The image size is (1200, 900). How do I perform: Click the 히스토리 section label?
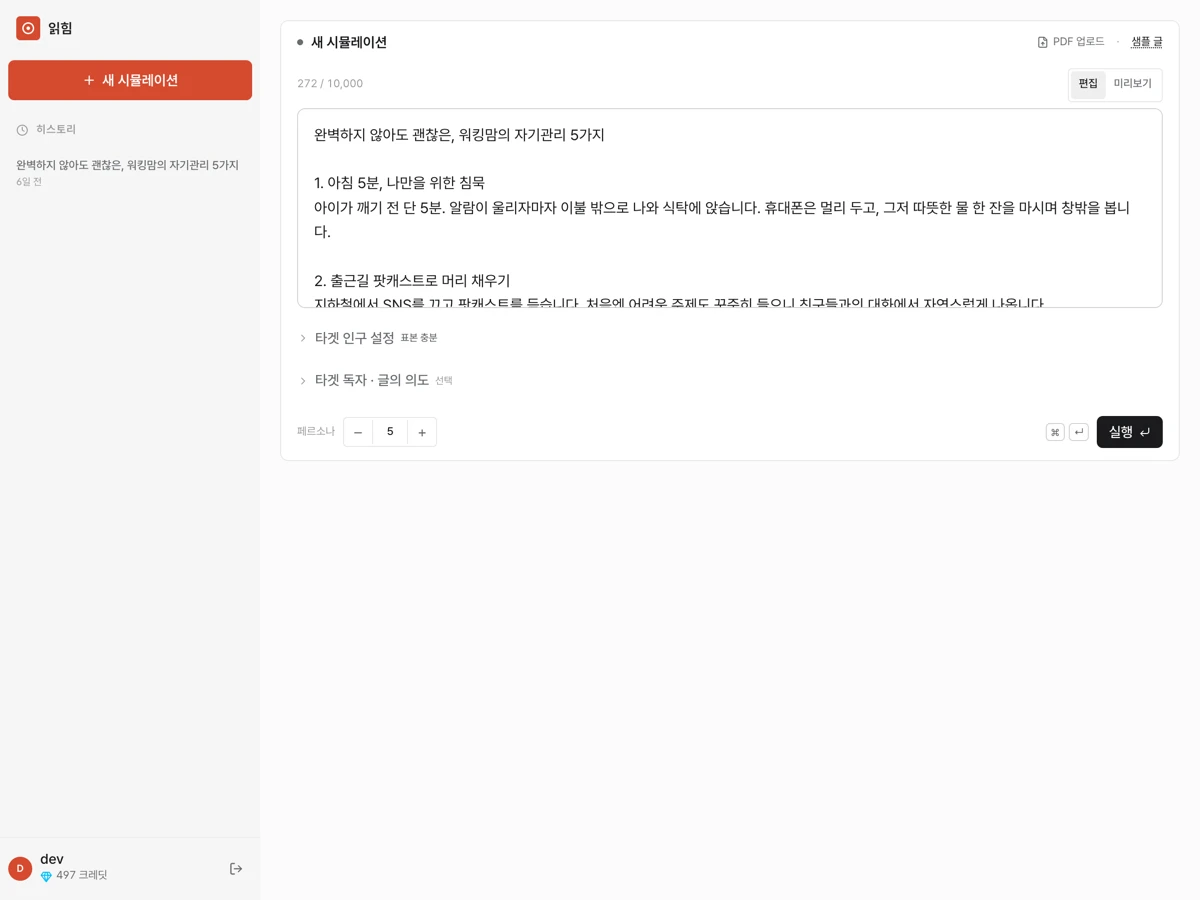coord(56,130)
